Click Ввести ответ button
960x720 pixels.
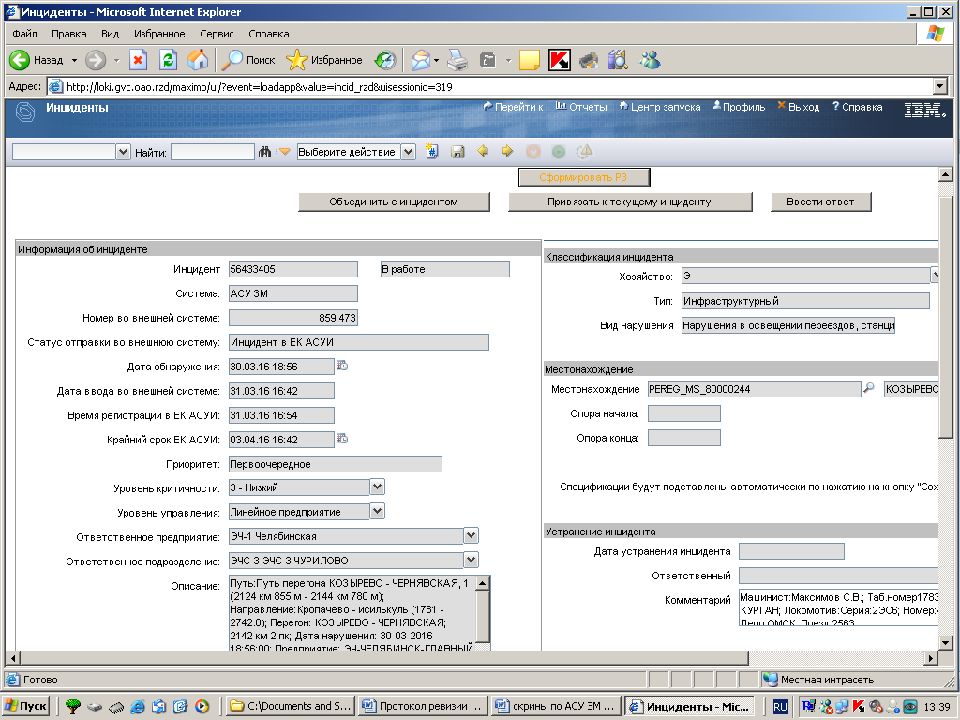point(820,202)
